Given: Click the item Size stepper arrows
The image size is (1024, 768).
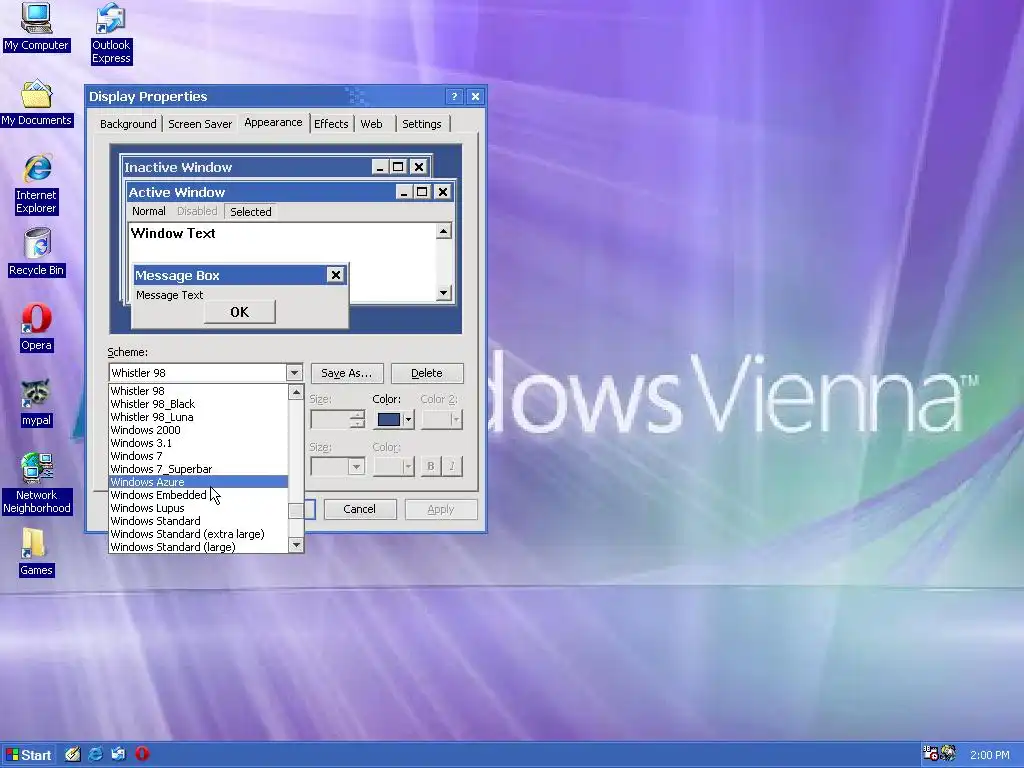Looking at the screenshot, I should coord(357,419).
